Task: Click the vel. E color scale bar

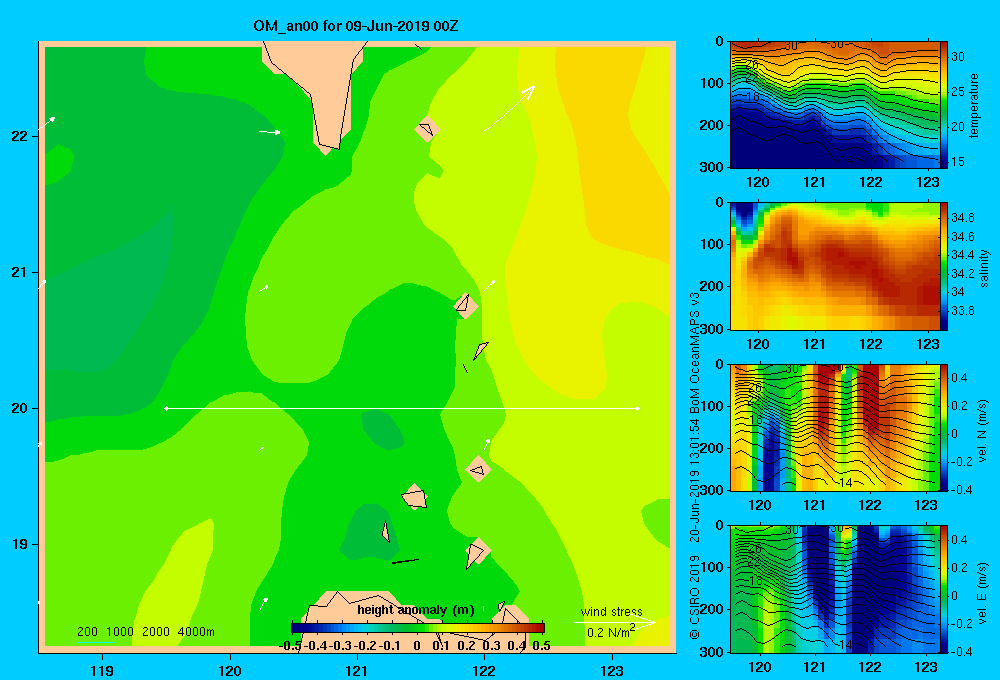Action: tap(944, 589)
